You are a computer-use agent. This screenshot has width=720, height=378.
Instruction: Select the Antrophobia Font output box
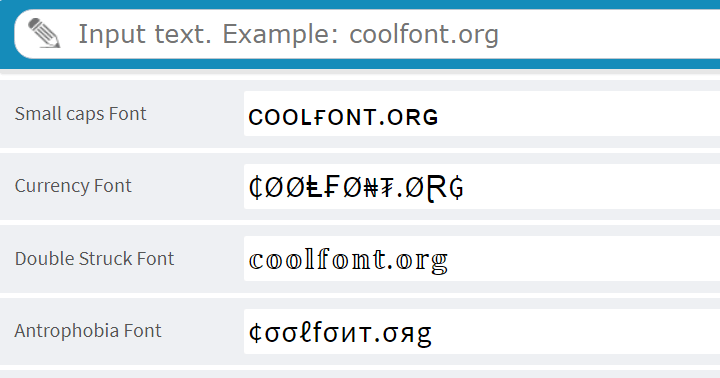coord(482,331)
